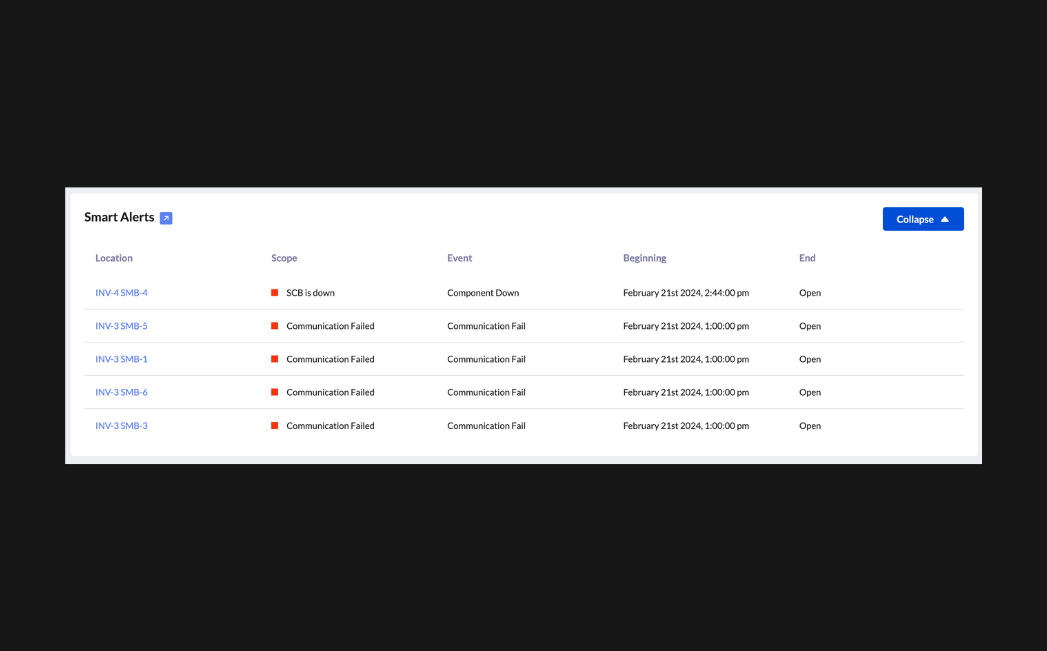This screenshot has width=1047, height=651.
Task: Open Smart Alerts external link icon
Action: tap(166, 218)
